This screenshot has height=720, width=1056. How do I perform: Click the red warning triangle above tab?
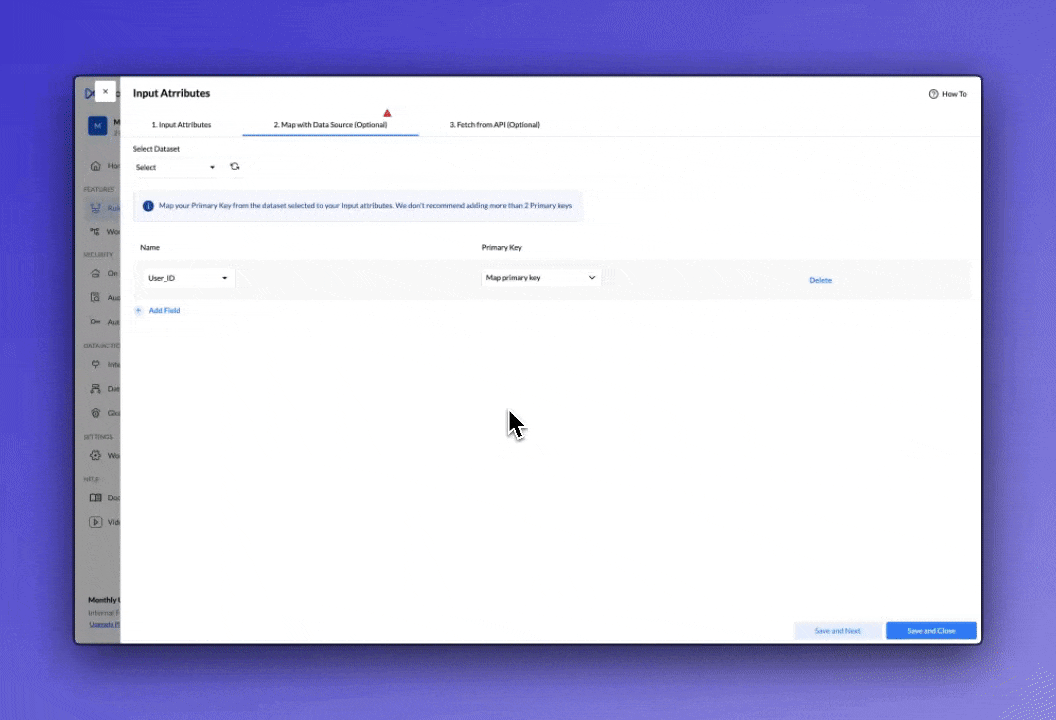pos(387,113)
